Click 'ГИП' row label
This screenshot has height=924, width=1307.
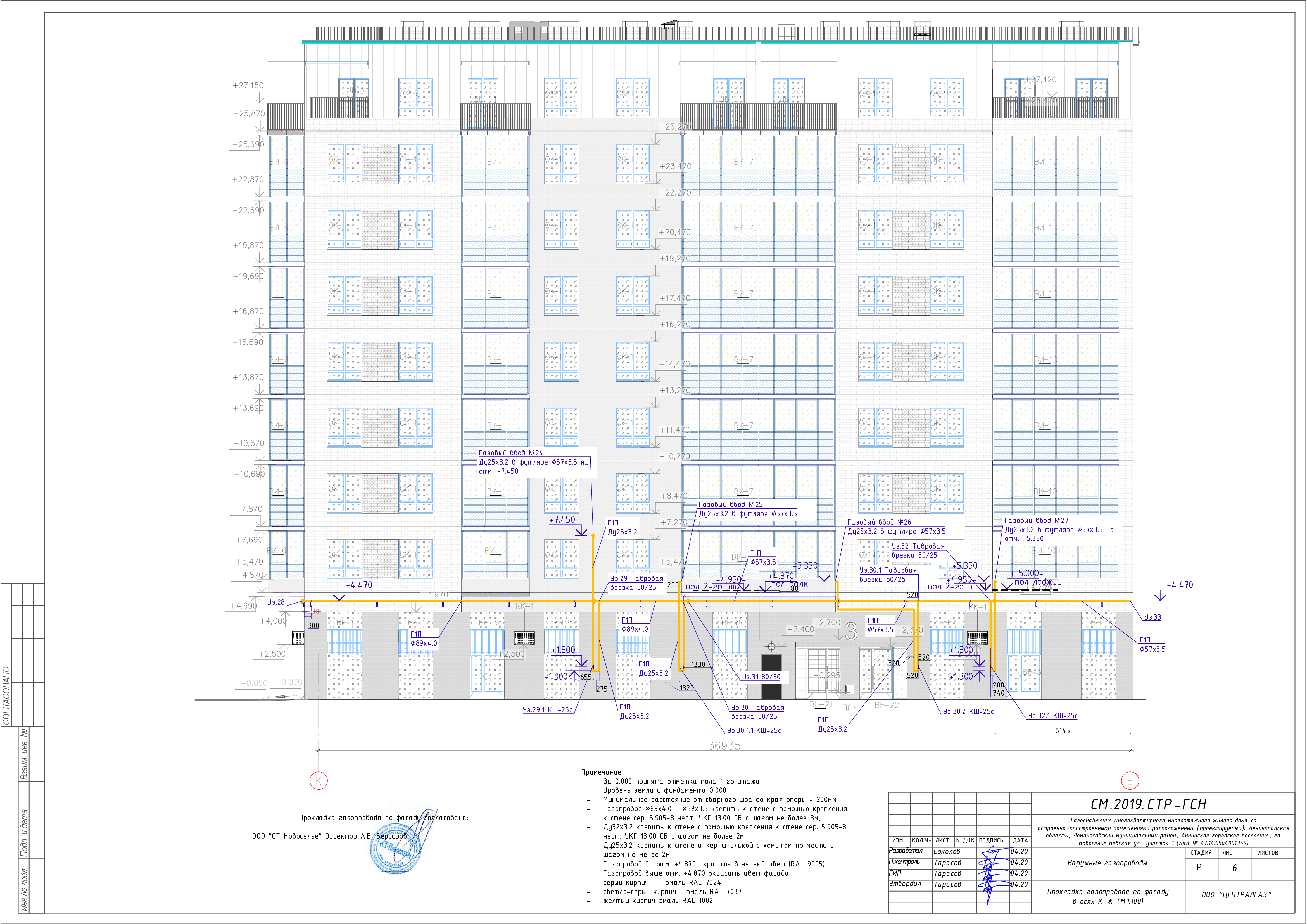click(x=895, y=873)
